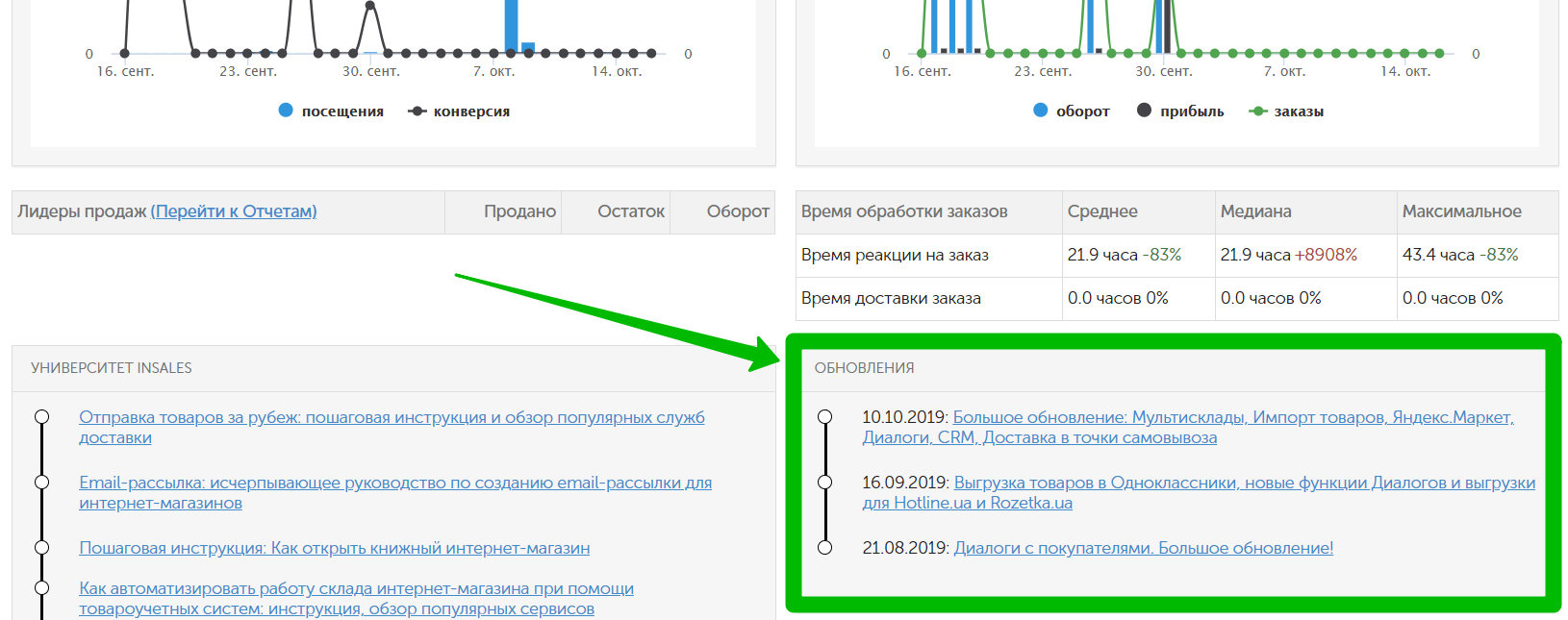Open the книжный интернет-магазин instruction link
The height and width of the screenshot is (620, 1568).
coord(335,549)
